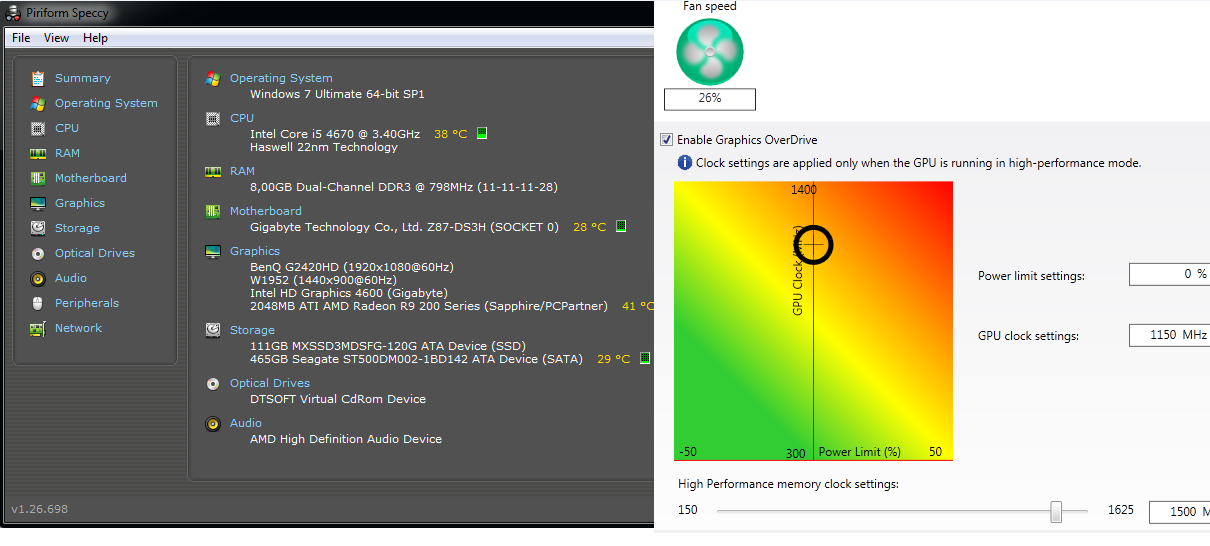The width and height of the screenshot is (1210, 546).
Task: Click the Storage drive icon in summary pane
Action: pyautogui.click(x=213, y=330)
